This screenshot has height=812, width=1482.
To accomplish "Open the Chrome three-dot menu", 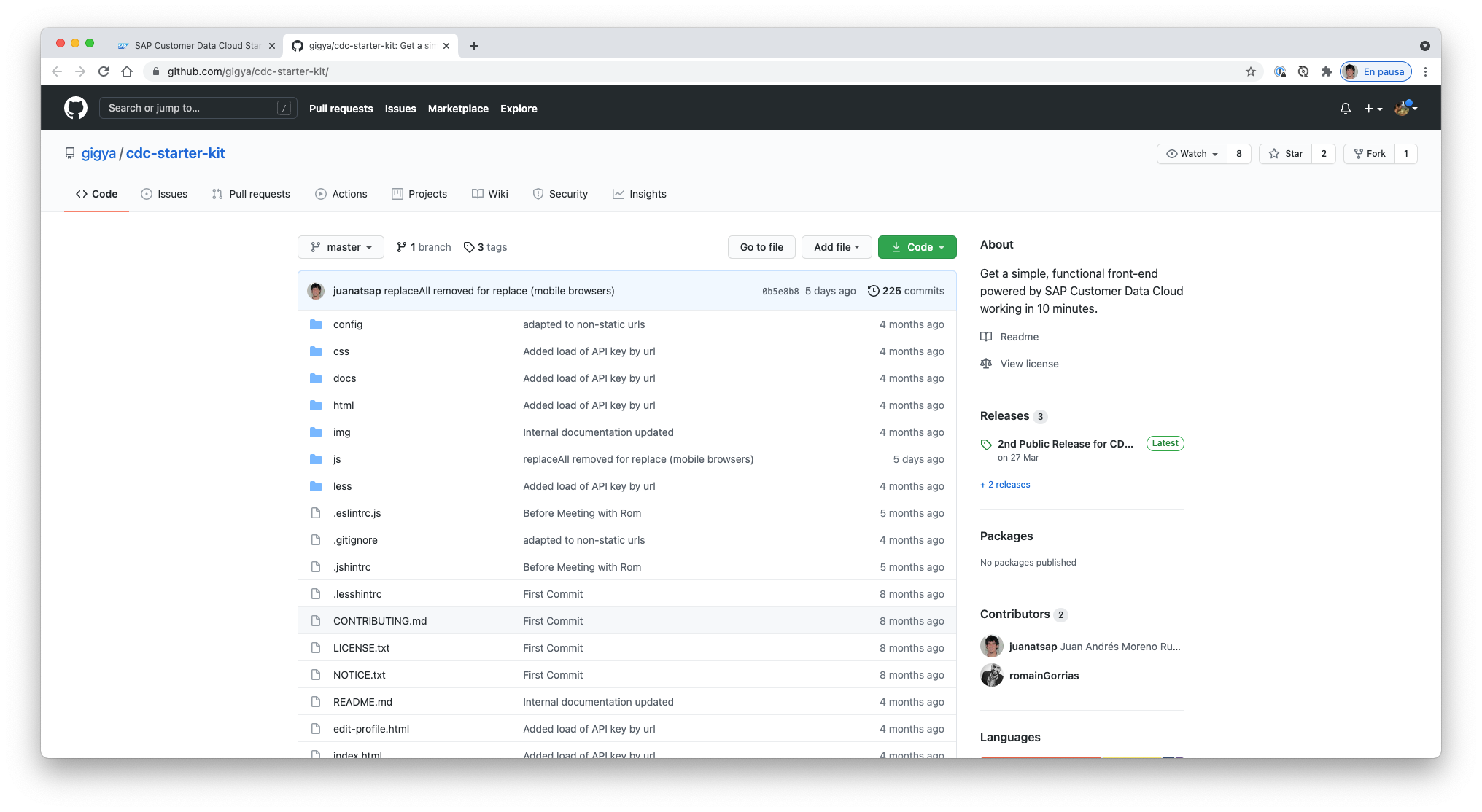I will pyautogui.click(x=1425, y=71).
